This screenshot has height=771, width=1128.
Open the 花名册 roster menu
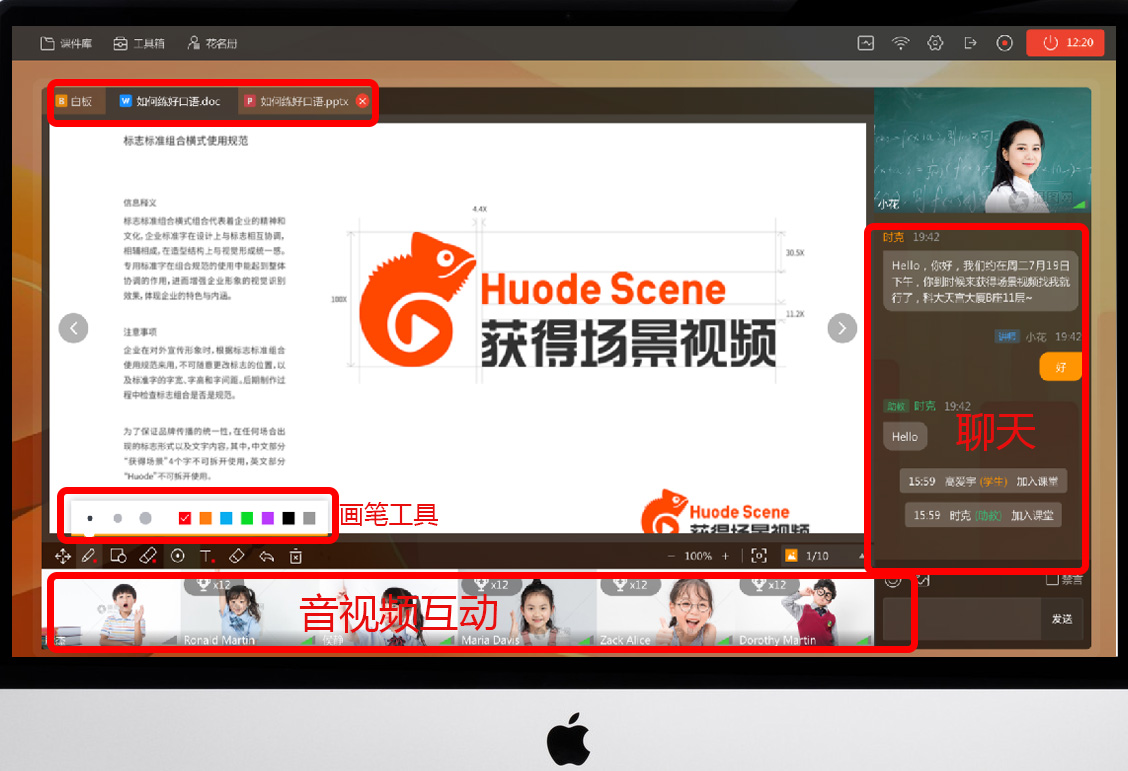(x=212, y=43)
